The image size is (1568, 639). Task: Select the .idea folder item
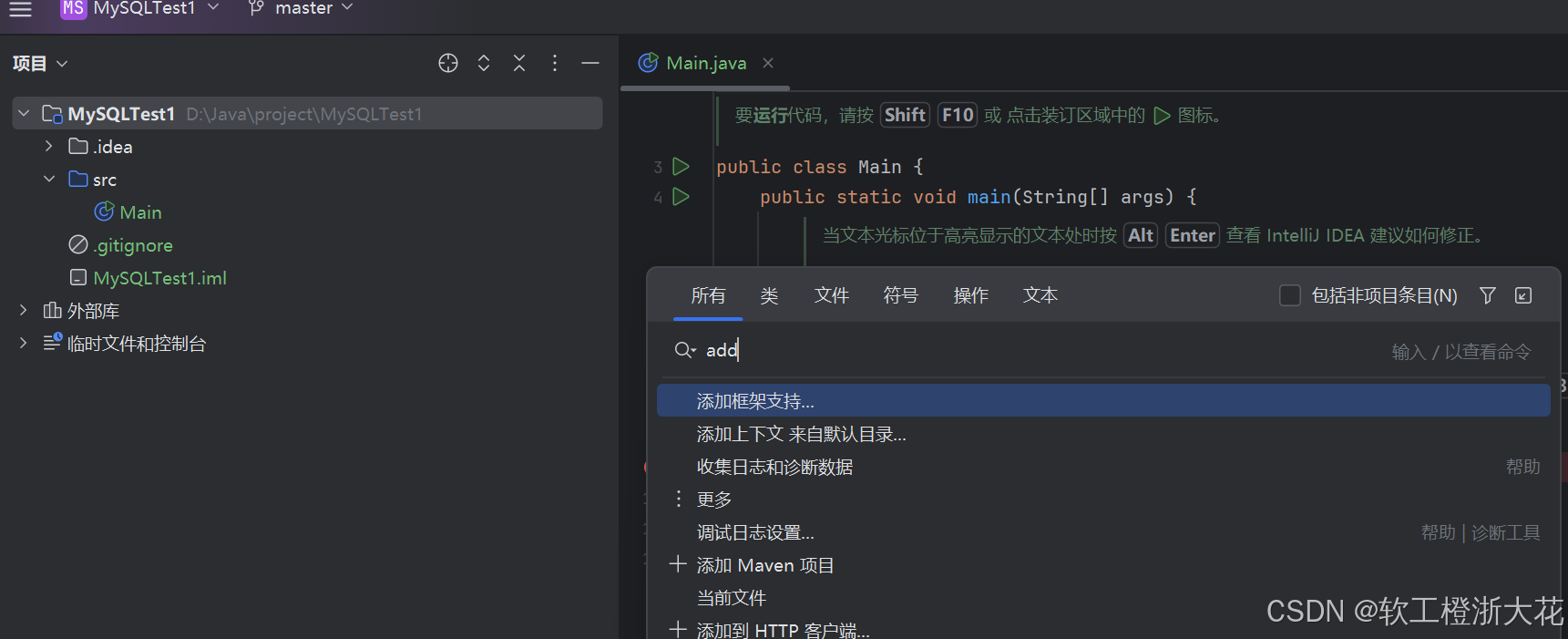112,147
